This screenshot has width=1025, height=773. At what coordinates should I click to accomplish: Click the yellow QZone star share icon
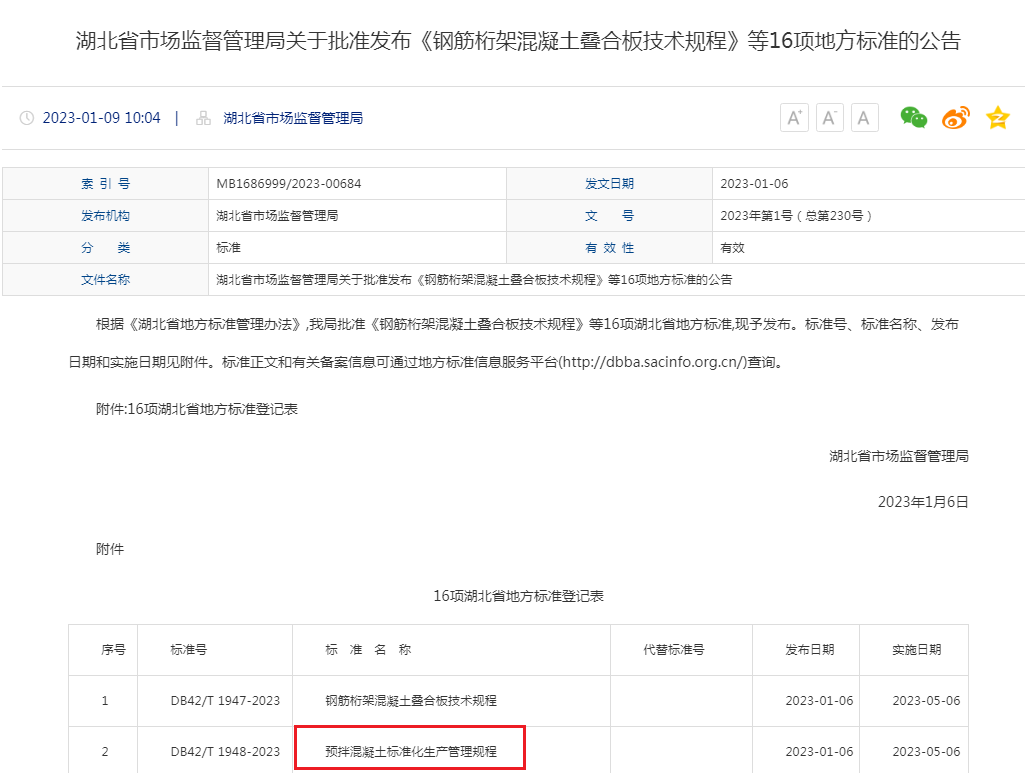pyautogui.click(x=996, y=117)
